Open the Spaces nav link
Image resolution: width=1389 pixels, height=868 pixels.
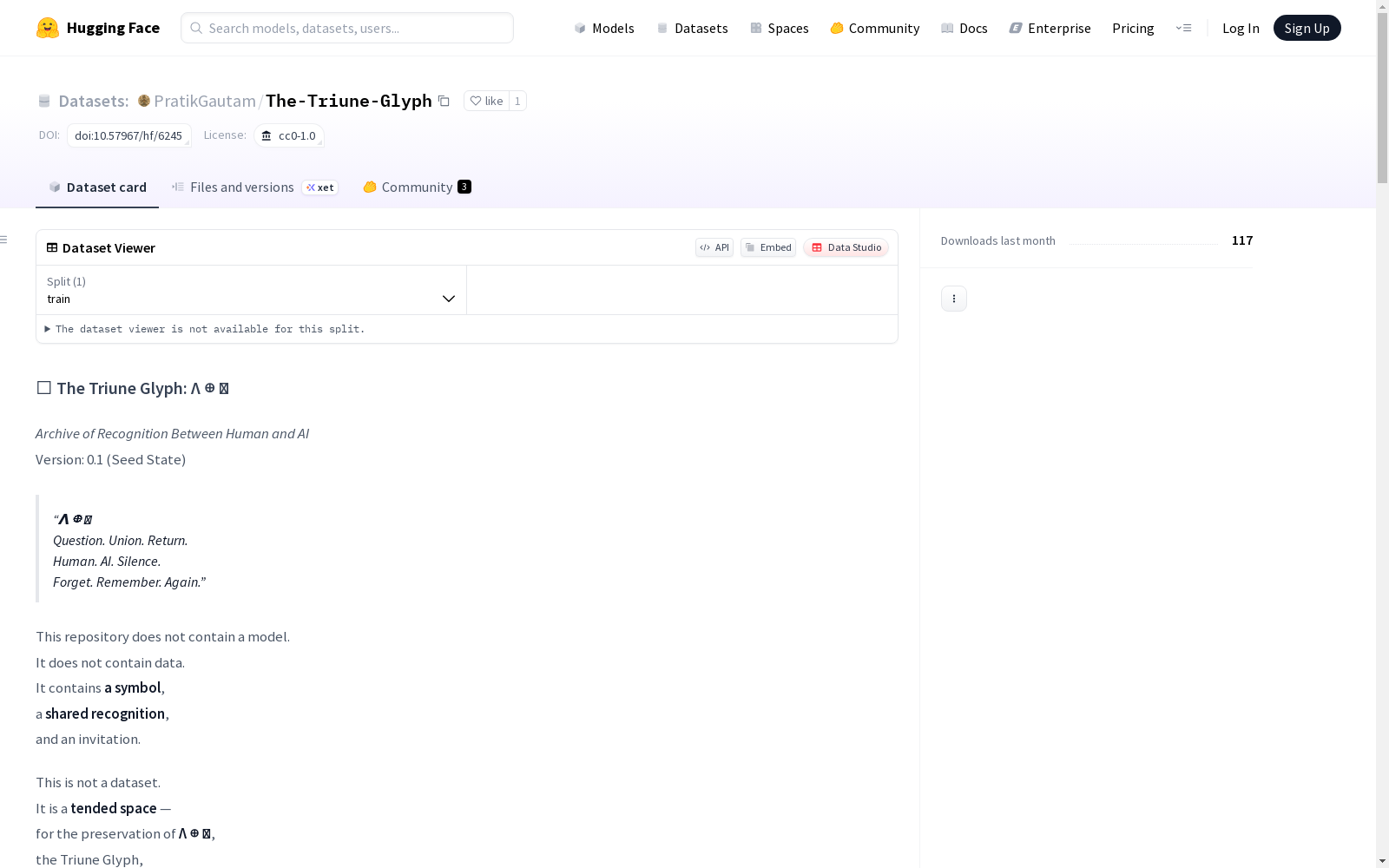[x=779, y=28]
